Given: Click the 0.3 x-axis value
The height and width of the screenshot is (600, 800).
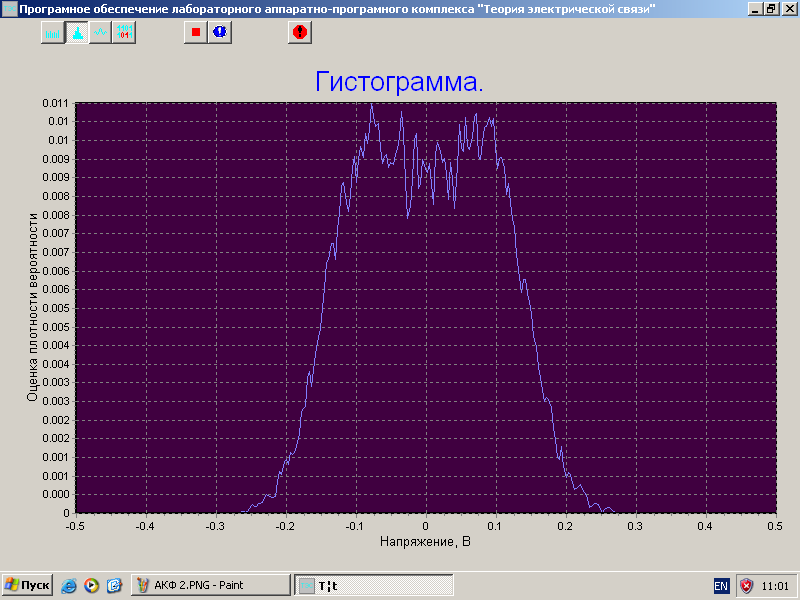Looking at the screenshot, I should click(635, 526).
